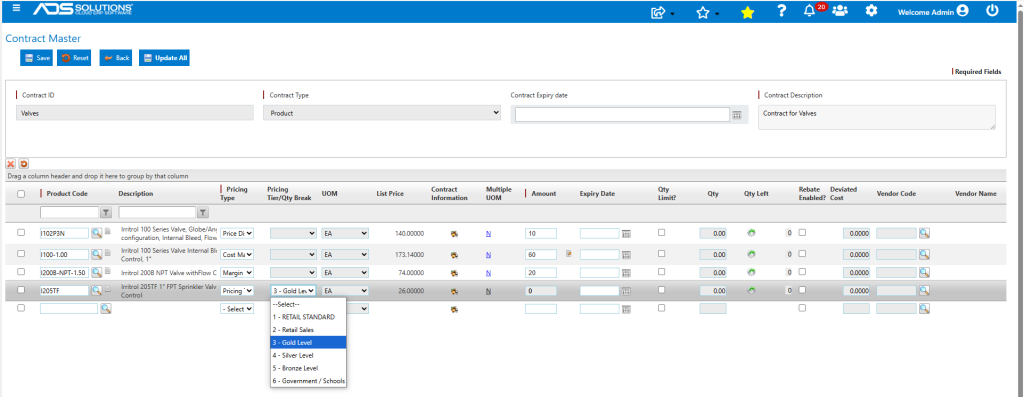Click Multiple UOM link N in I102P3N row
Viewport: 1024px width, 397px height.
(488, 234)
